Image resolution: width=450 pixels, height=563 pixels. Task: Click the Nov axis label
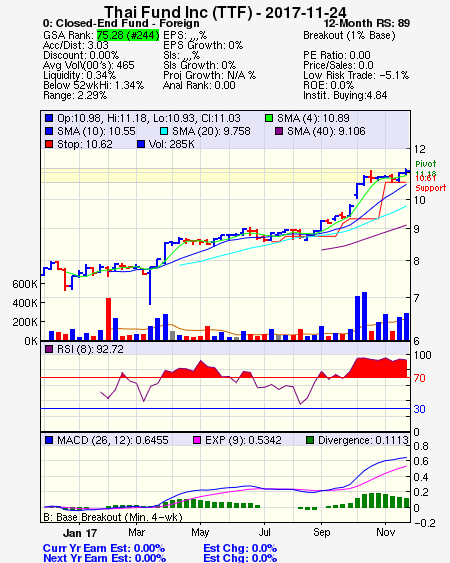pyautogui.click(x=386, y=532)
